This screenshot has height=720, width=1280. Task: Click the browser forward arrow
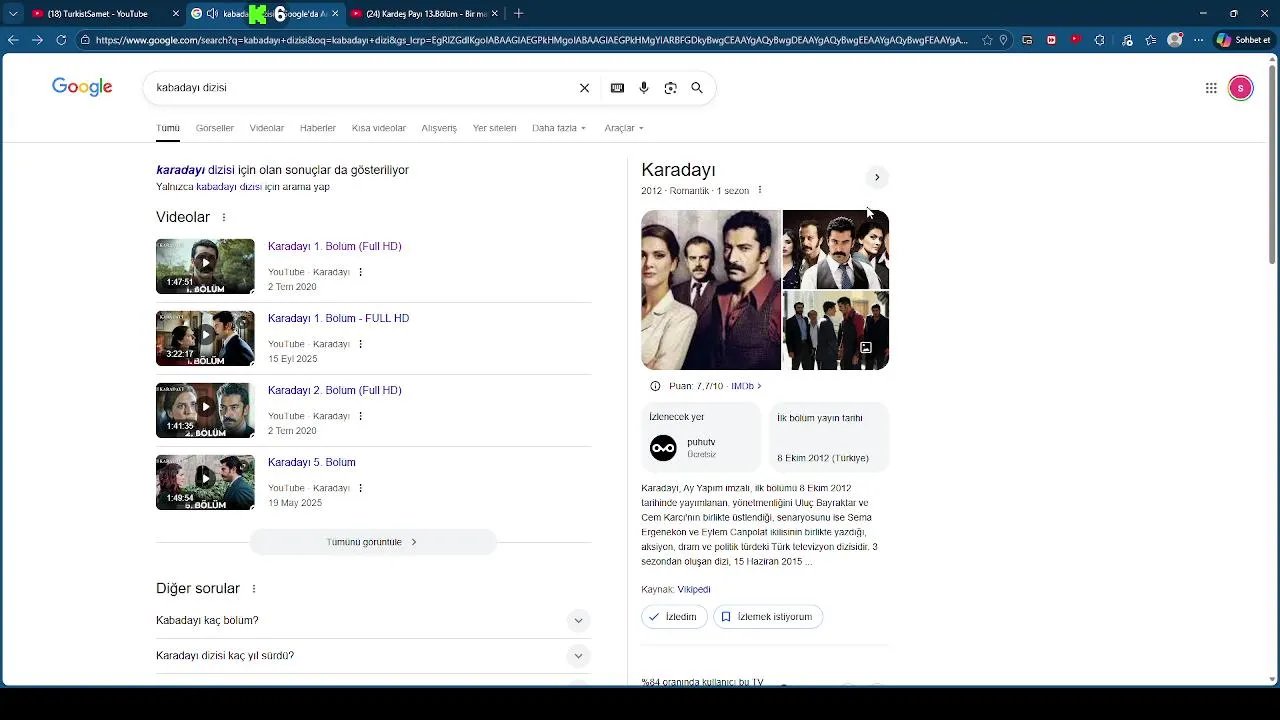(37, 40)
